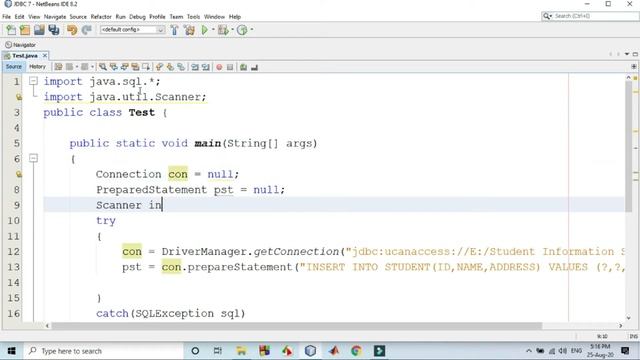Image resolution: width=640 pixels, height=360 pixels.
Task: Click the New File toolbar icon
Action: pos(11,30)
